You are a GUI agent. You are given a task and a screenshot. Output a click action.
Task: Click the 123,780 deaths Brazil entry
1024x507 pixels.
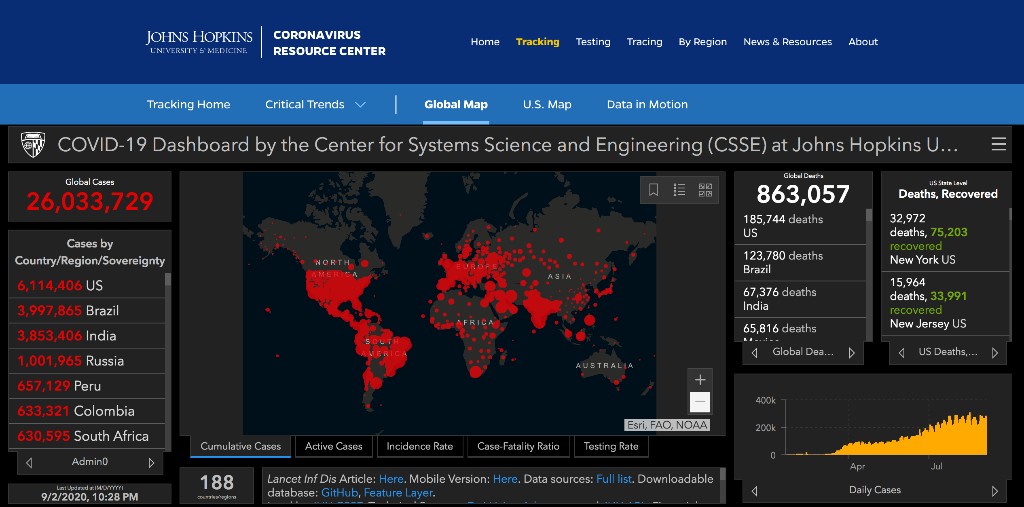point(800,263)
